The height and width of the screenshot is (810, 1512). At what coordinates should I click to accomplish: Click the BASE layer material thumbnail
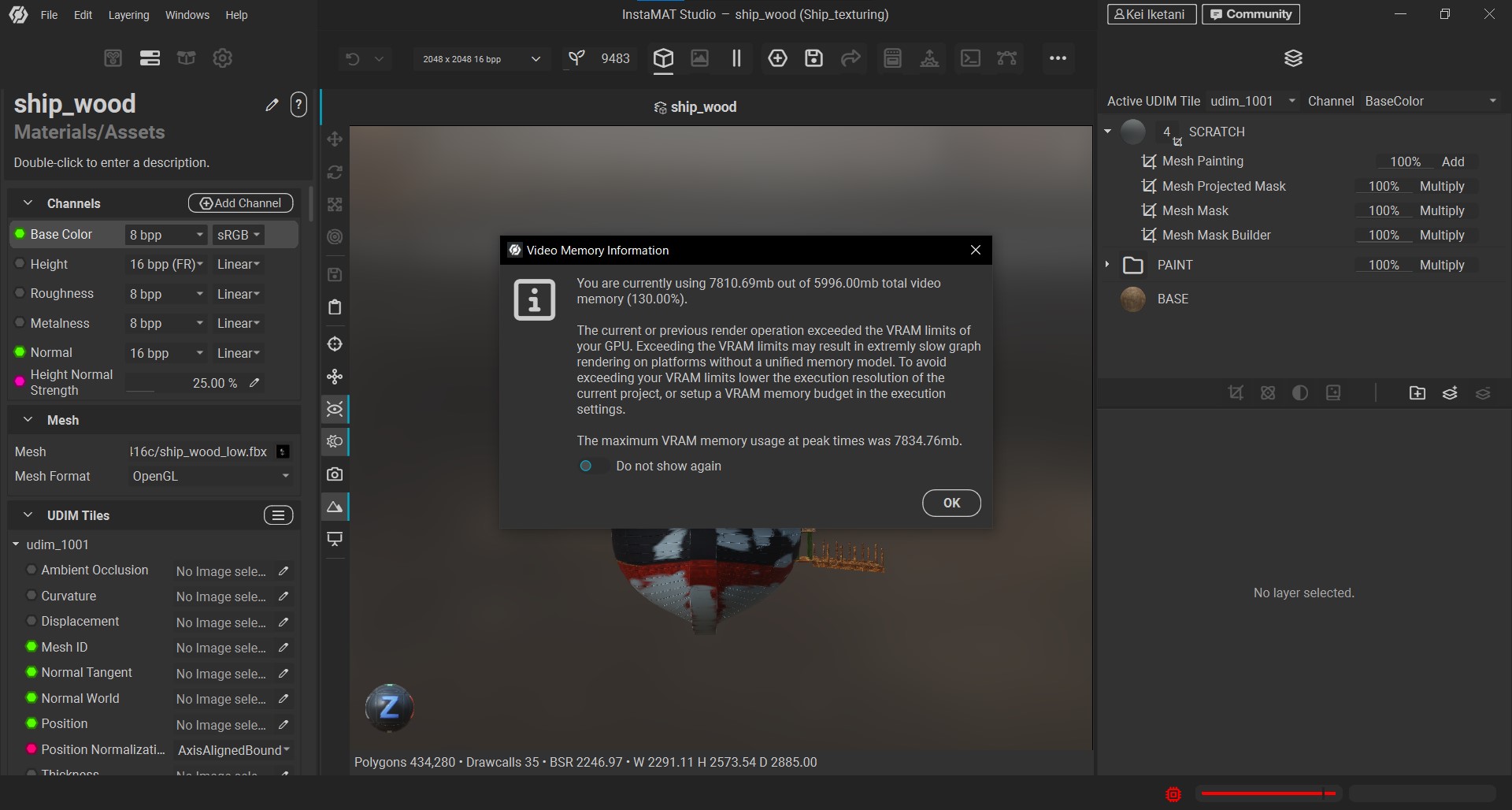tap(1132, 299)
